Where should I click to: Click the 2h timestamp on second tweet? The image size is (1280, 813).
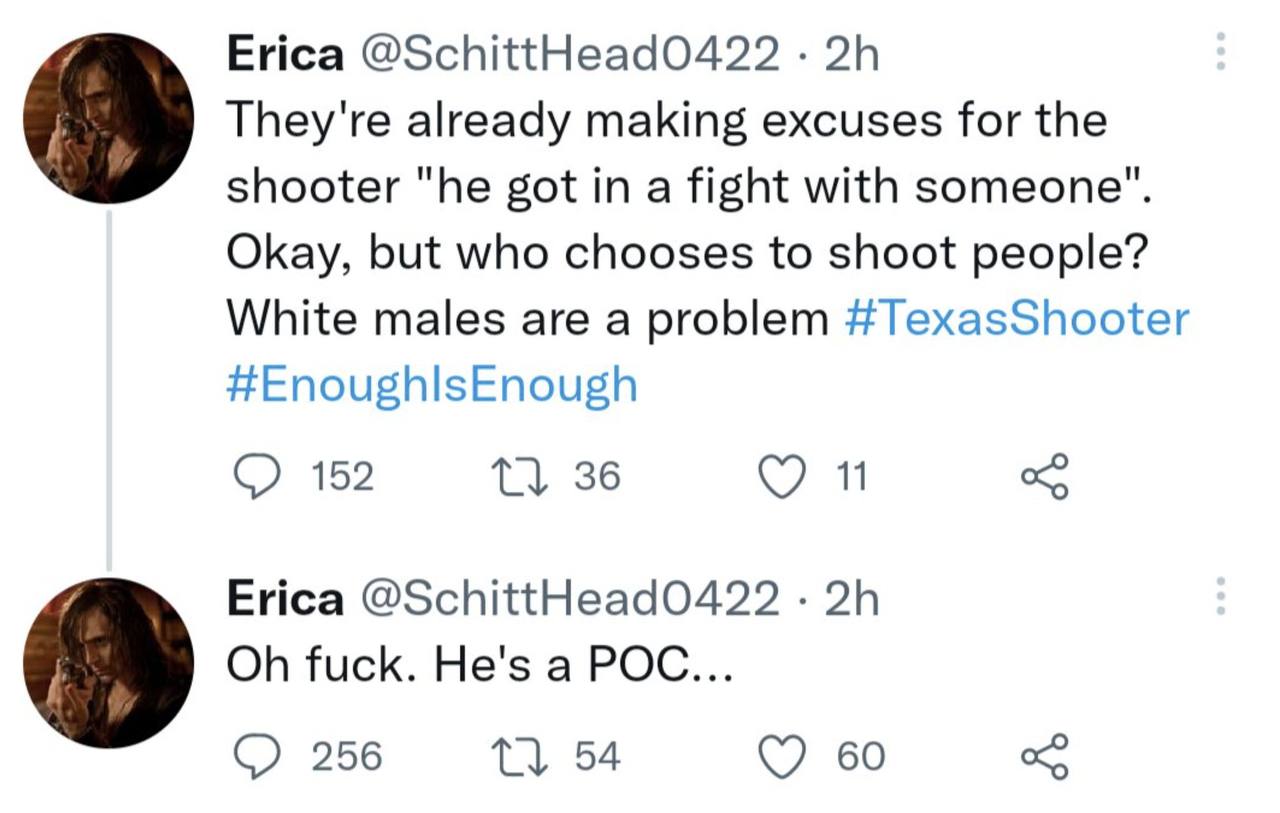(853, 600)
